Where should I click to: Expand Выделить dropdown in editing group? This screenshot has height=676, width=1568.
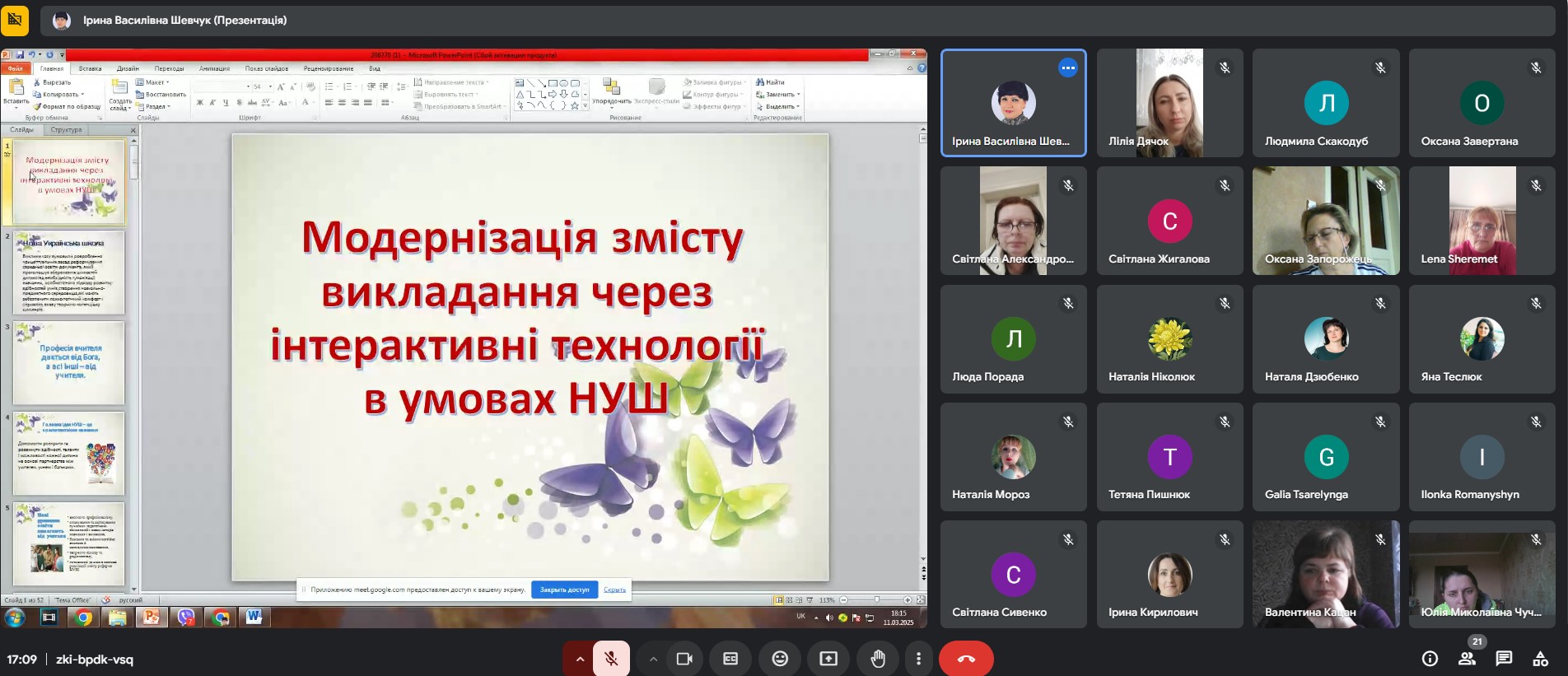point(777,106)
